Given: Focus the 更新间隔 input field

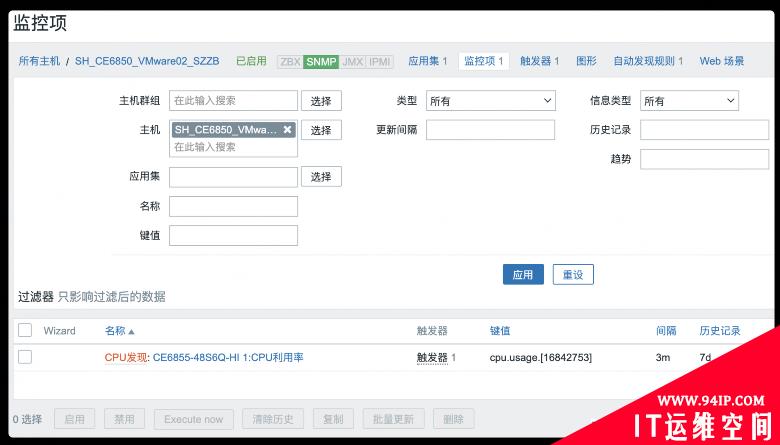Looking at the screenshot, I should tap(490, 130).
